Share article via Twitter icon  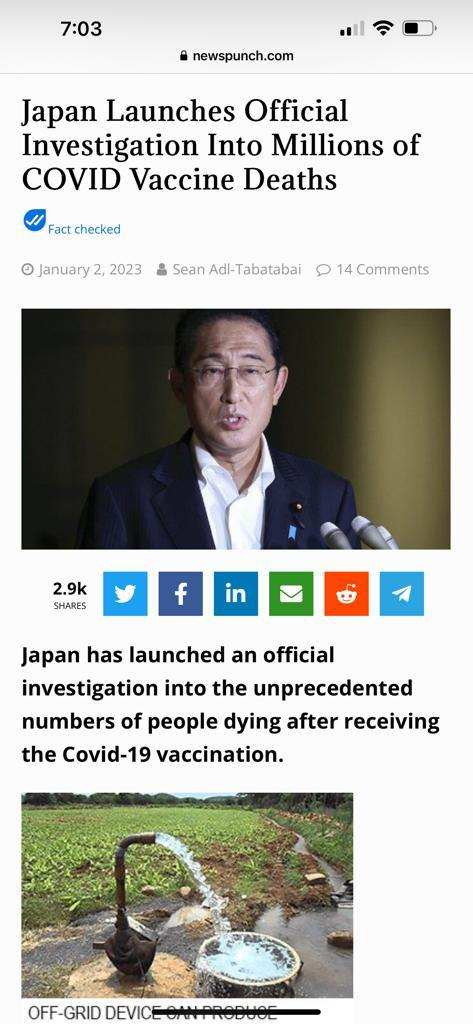(x=125, y=594)
